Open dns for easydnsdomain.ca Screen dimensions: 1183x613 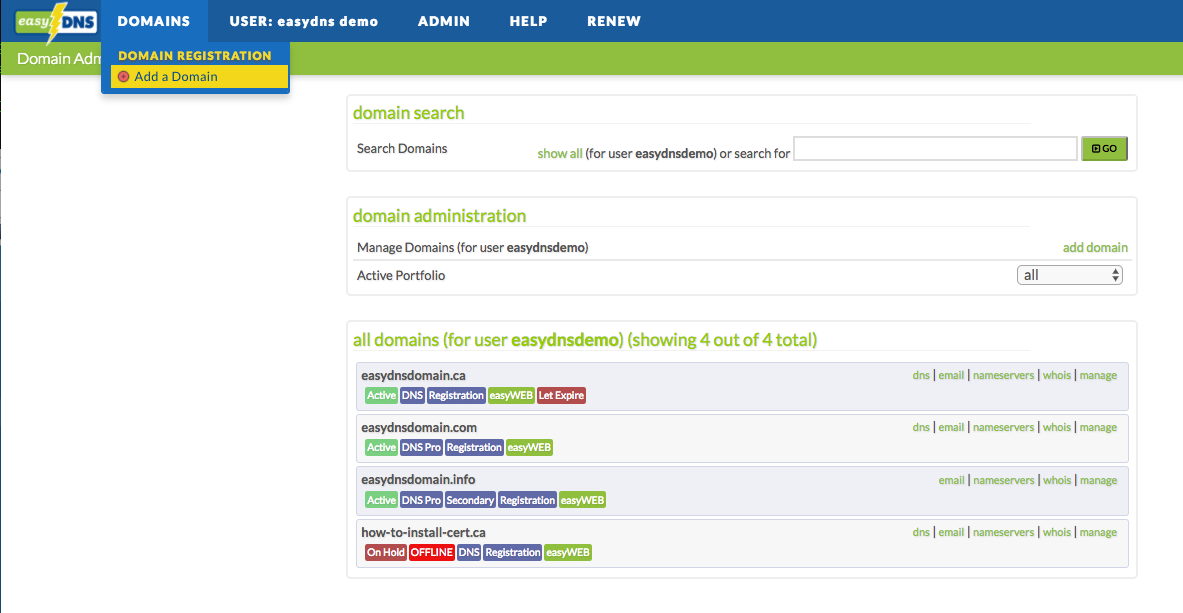click(x=921, y=375)
